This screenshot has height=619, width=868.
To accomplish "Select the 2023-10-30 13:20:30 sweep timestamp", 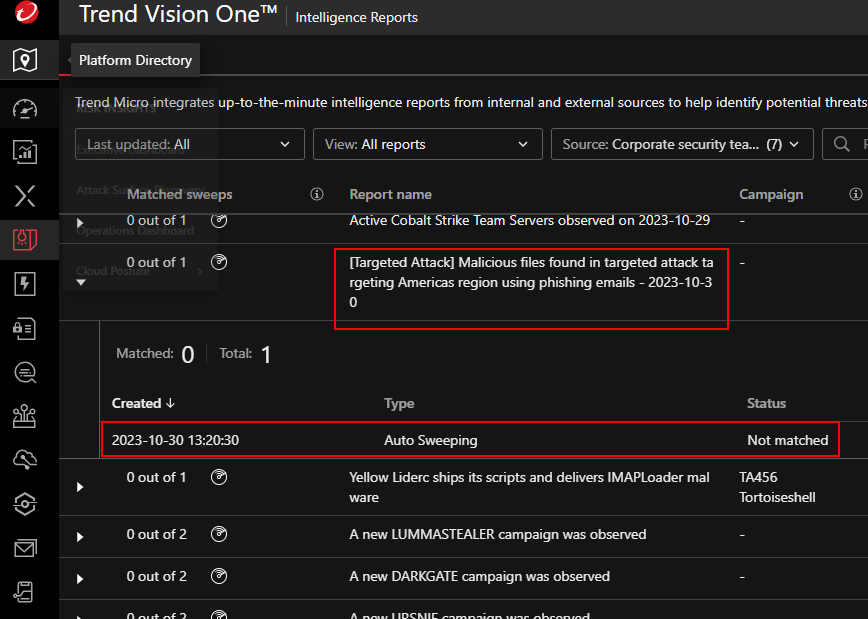I will tap(175, 440).
